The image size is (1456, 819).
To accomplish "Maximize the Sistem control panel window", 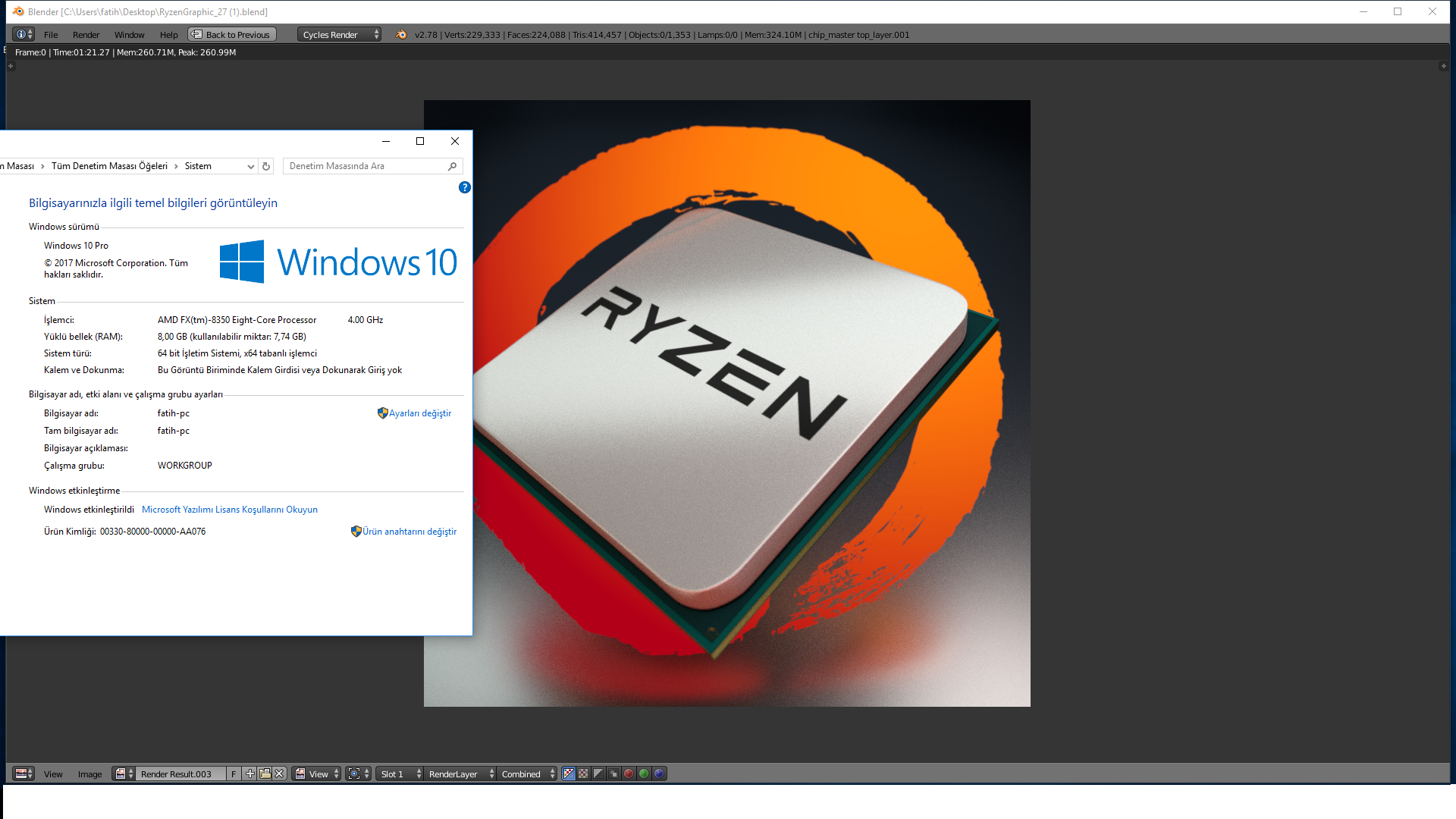I will (x=420, y=141).
